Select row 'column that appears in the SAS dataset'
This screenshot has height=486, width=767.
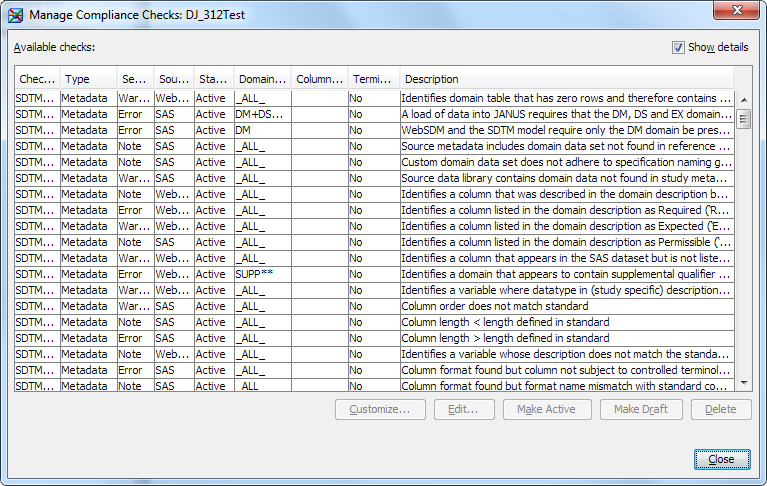pyautogui.click(x=374, y=258)
